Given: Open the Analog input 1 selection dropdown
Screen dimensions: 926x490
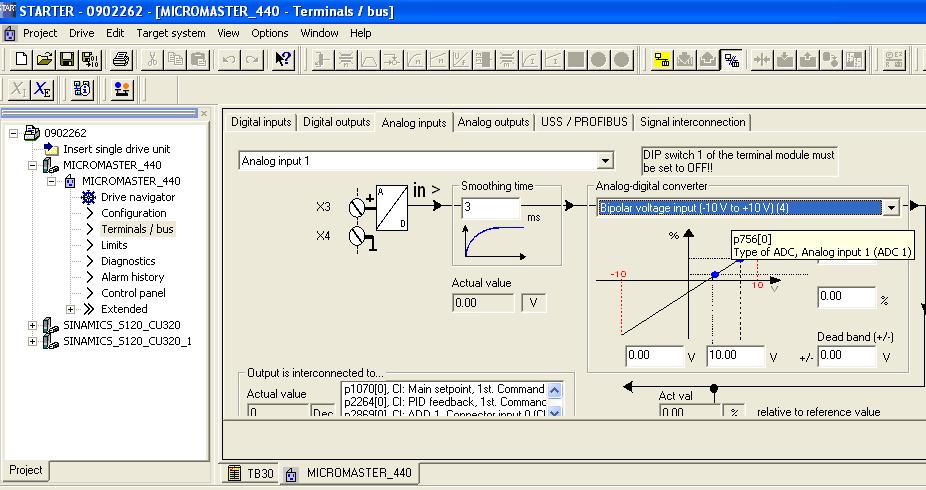Looking at the screenshot, I should point(605,161).
